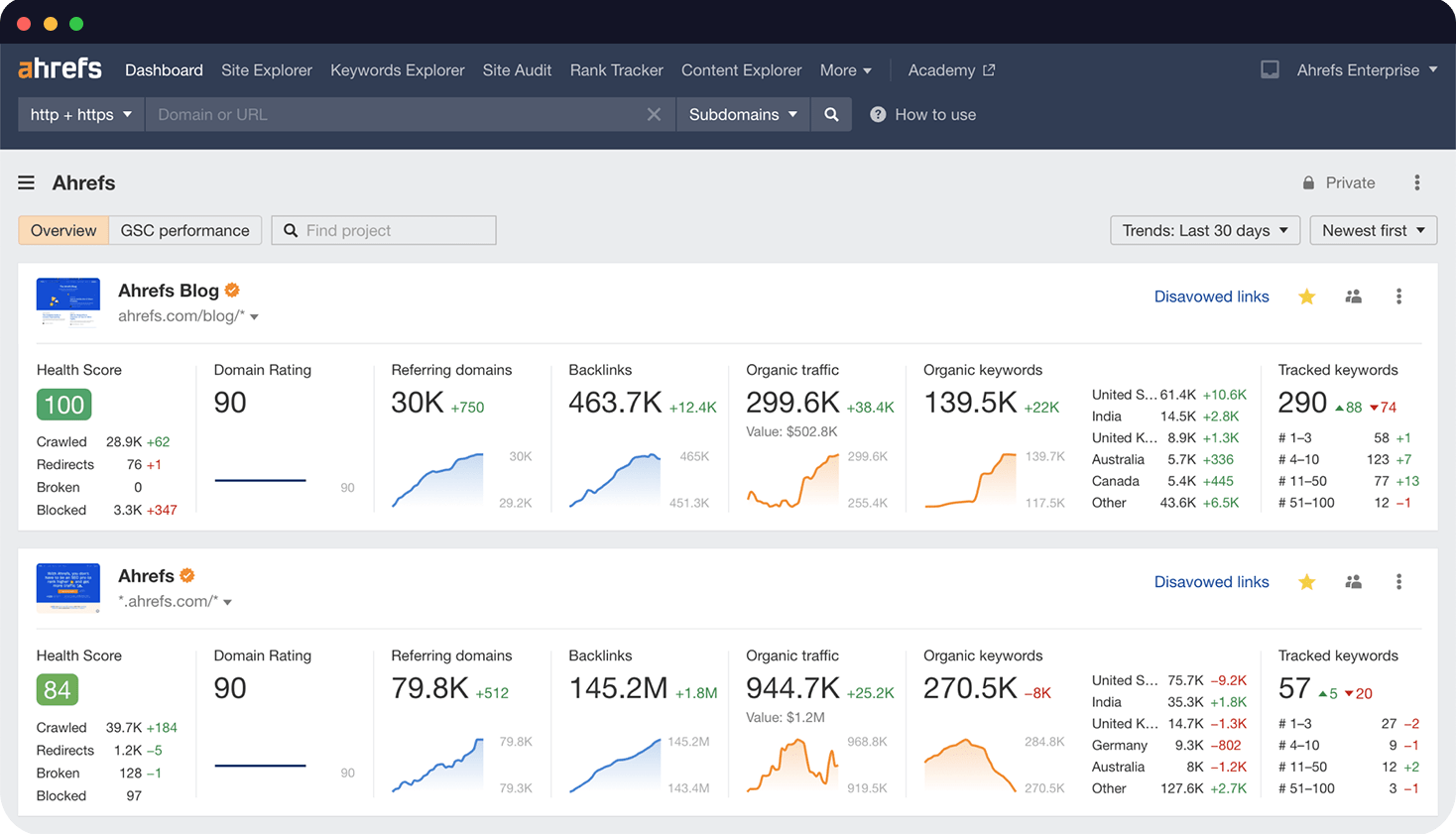Screen dimensions: 1456x834
Task: Click Ahrefs Blog verified badge
Action: tap(232, 290)
